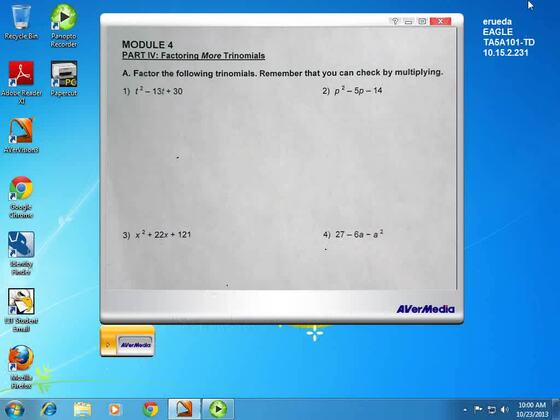This screenshot has width=560, height=420.
Task: Open the Recycle Bin desktop icon
Action: point(21,22)
